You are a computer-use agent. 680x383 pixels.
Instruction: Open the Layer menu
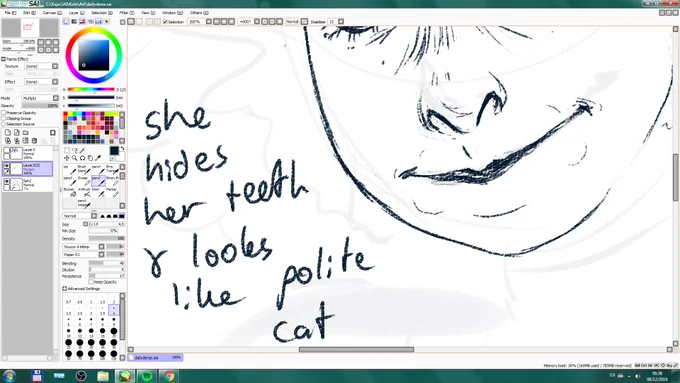click(x=77, y=13)
